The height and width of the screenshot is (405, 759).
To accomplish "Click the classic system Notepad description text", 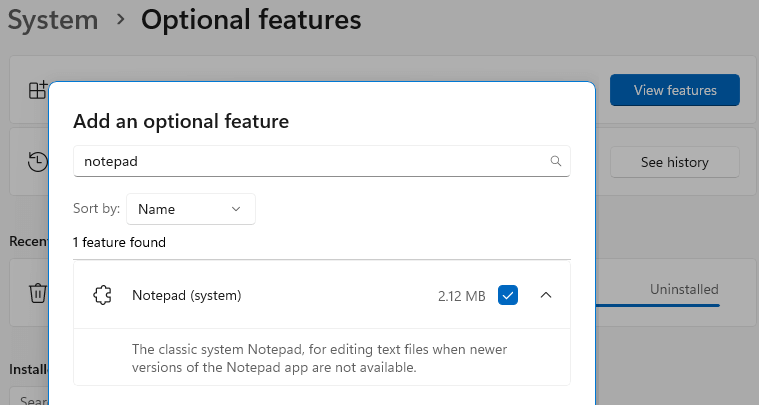I will click(319, 358).
